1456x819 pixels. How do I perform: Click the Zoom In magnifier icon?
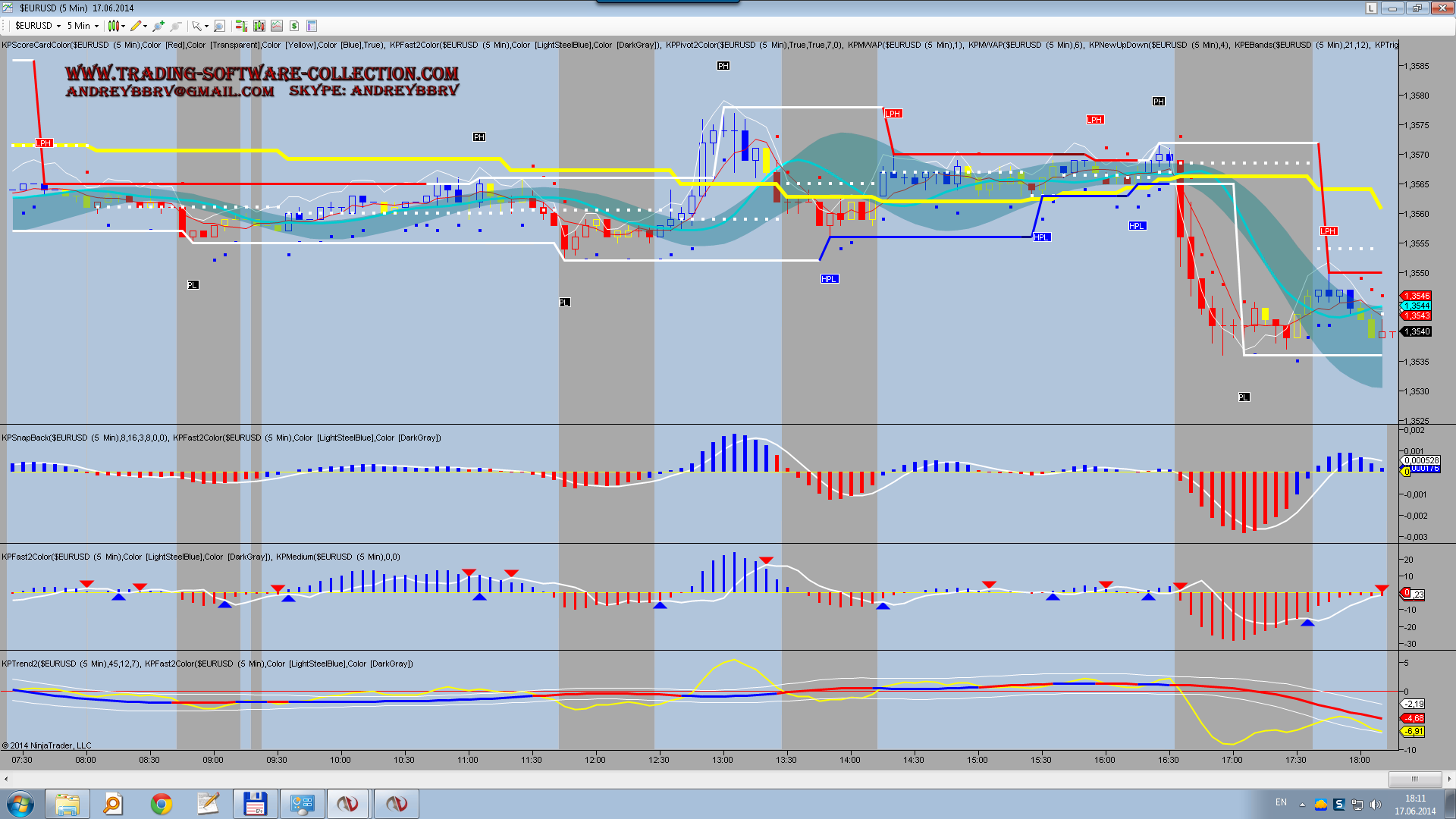click(x=158, y=26)
